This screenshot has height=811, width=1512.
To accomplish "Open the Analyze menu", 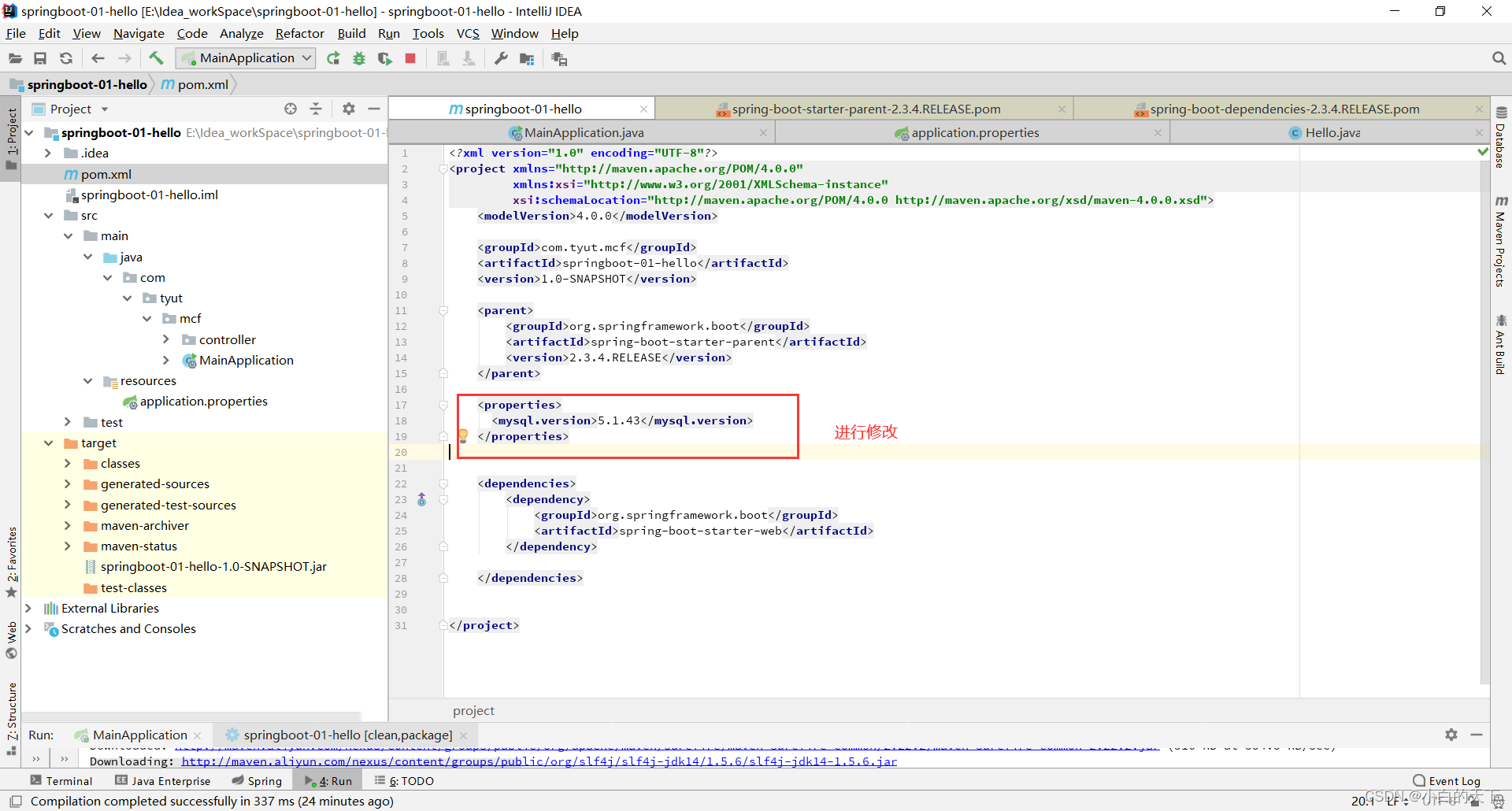I will [x=241, y=33].
